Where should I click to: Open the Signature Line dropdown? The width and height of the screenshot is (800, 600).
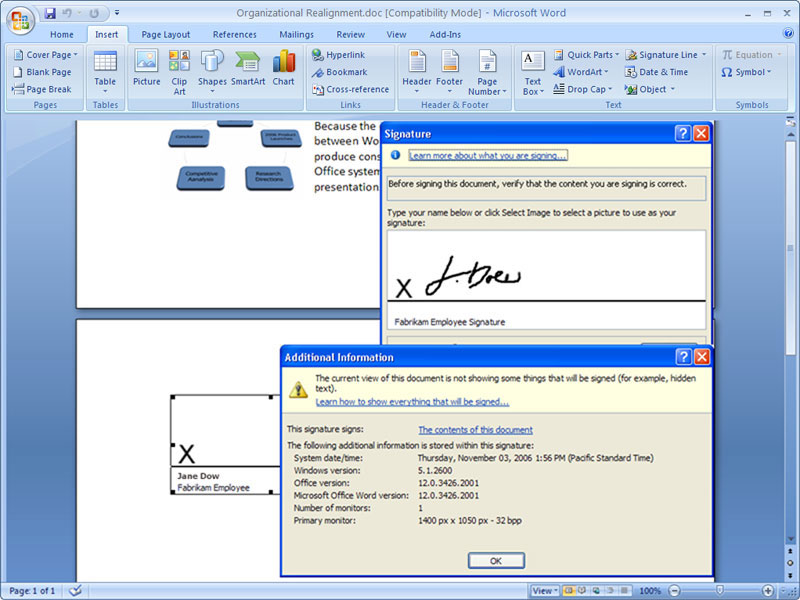tap(666, 55)
